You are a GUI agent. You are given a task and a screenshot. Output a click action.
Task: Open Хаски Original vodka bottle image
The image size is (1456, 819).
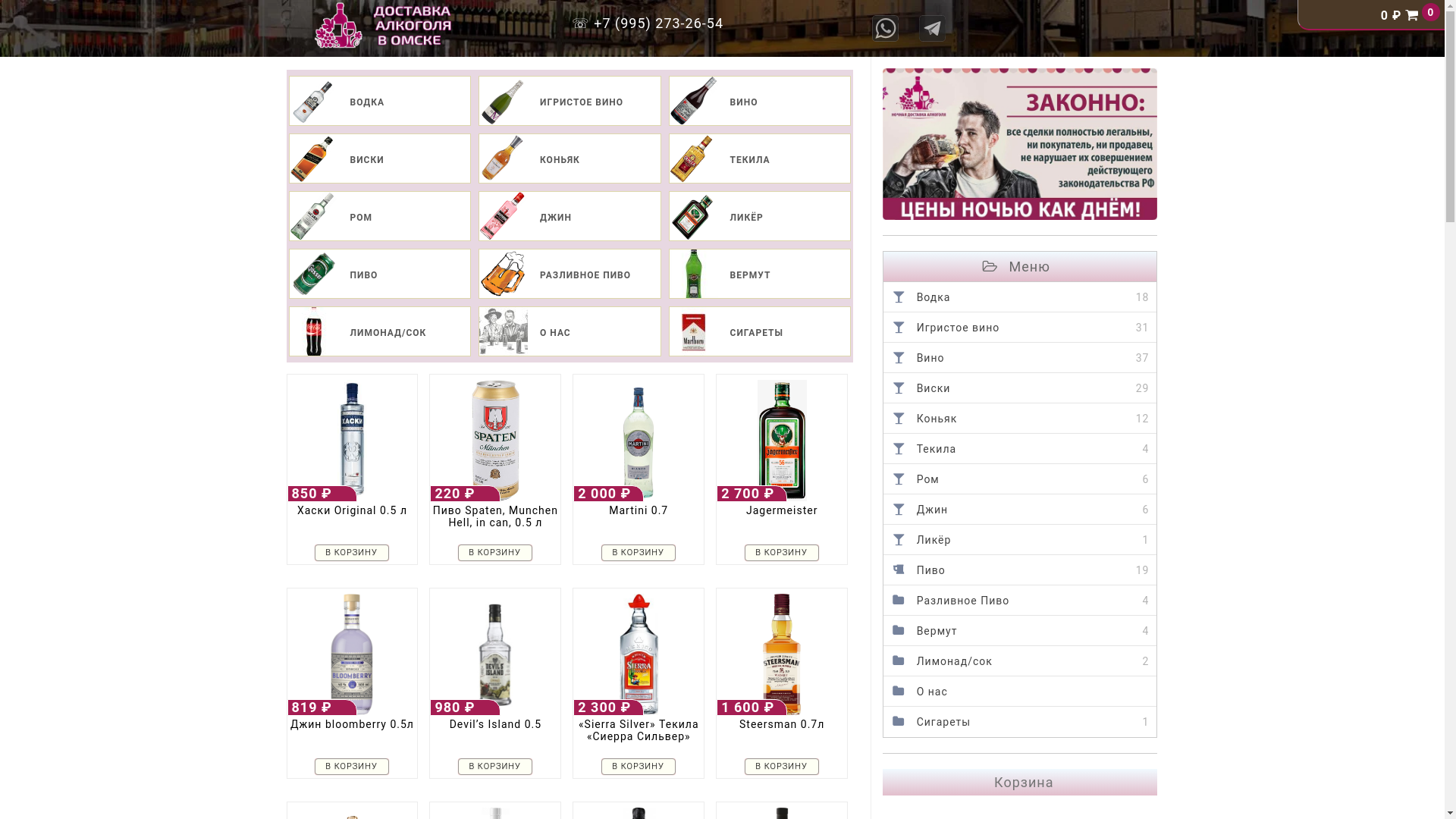pos(352,440)
